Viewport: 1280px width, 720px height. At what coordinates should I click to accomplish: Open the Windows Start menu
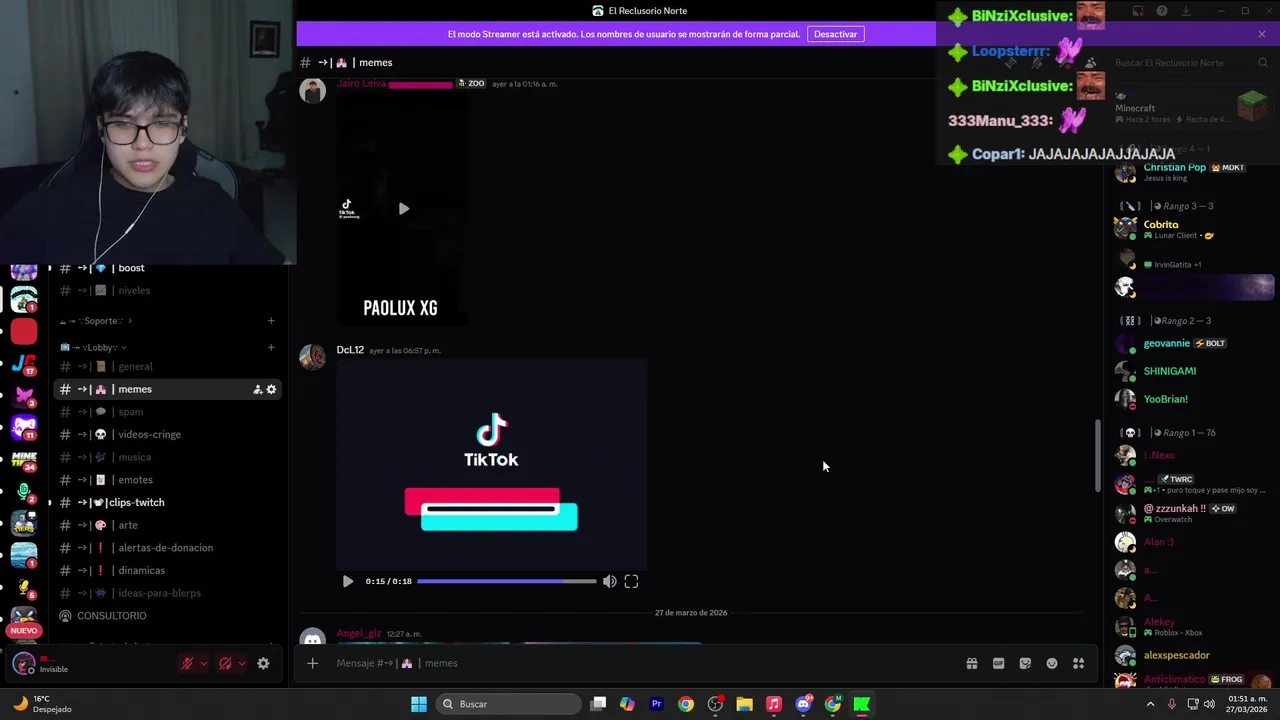(x=419, y=704)
